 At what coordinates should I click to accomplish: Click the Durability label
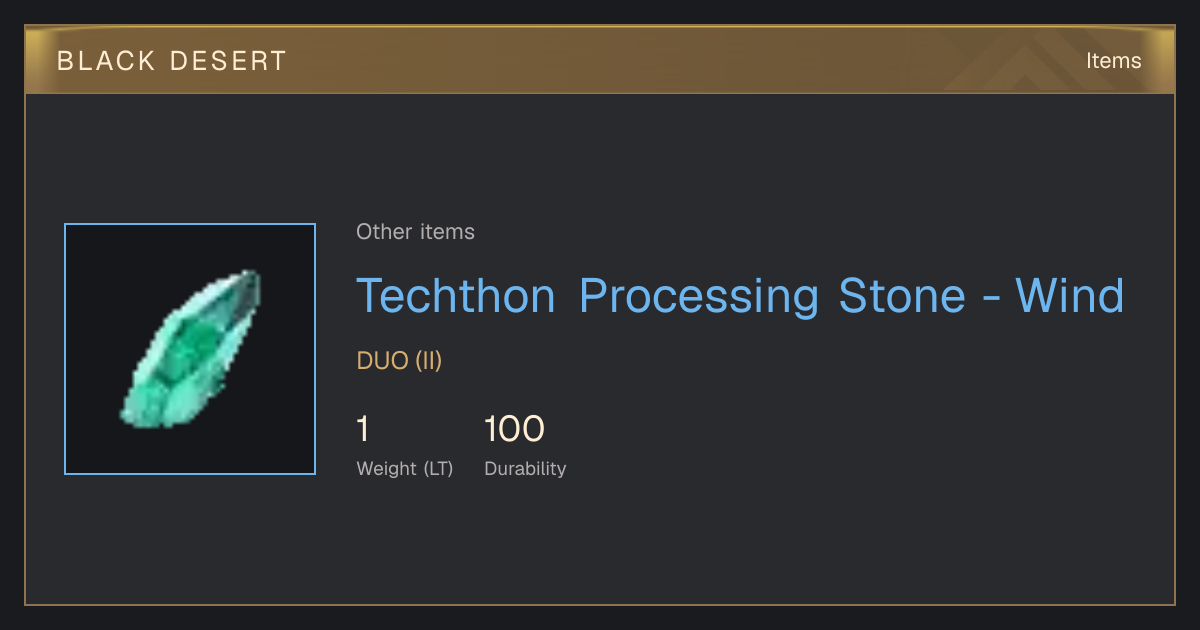pyautogui.click(x=525, y=468)
